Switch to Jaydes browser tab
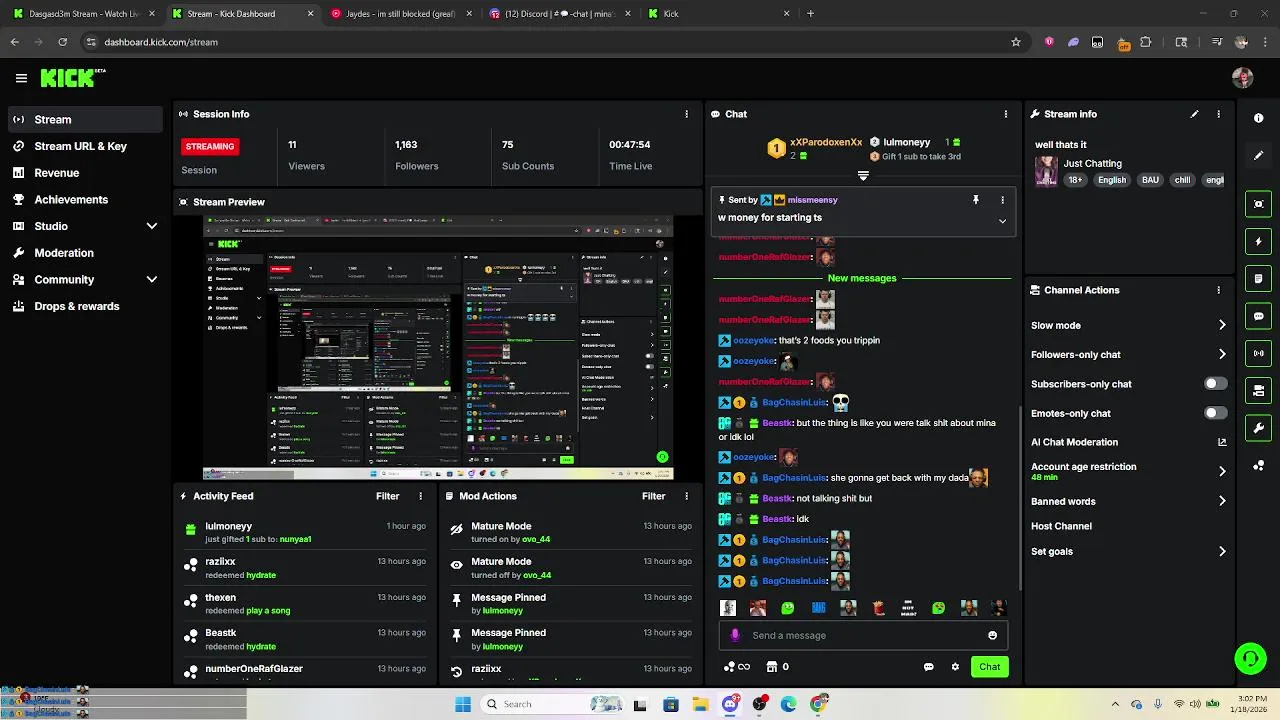 pyautogui.click(x=400, y=14)
